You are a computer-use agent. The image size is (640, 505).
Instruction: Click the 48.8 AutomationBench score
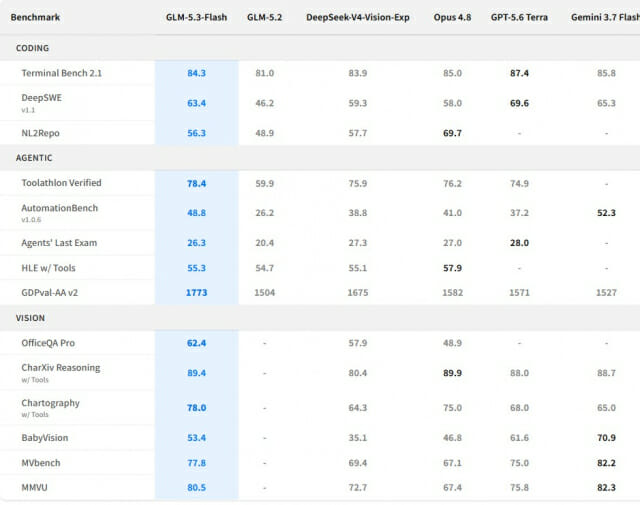[x=196, y=213]
